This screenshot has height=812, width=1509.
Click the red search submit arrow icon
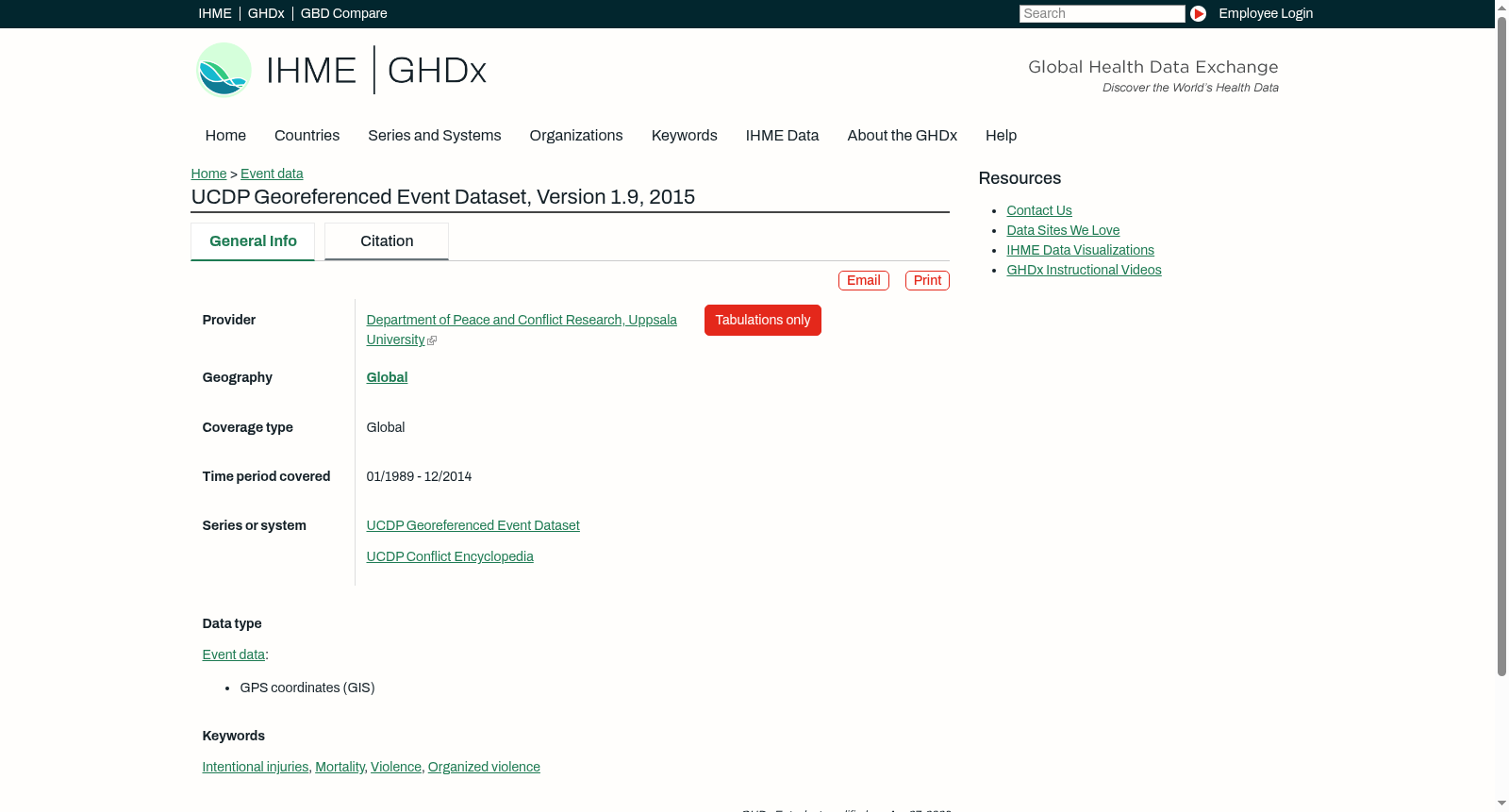point(1198,13)
